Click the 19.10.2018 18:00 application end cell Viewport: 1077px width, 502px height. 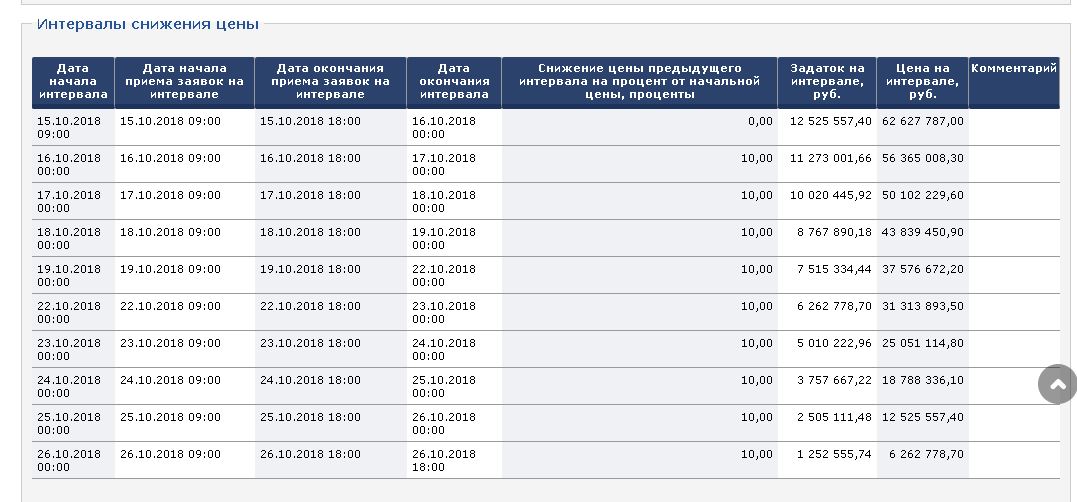click(x=310, y=269)
